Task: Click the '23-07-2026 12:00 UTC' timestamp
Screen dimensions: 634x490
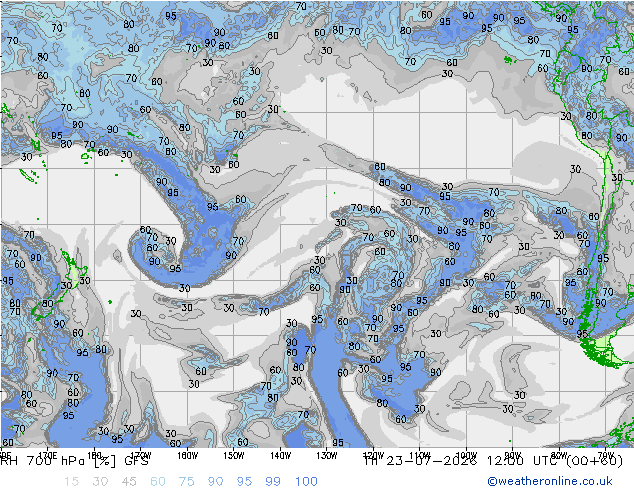Action: click(x=472, y=461)
